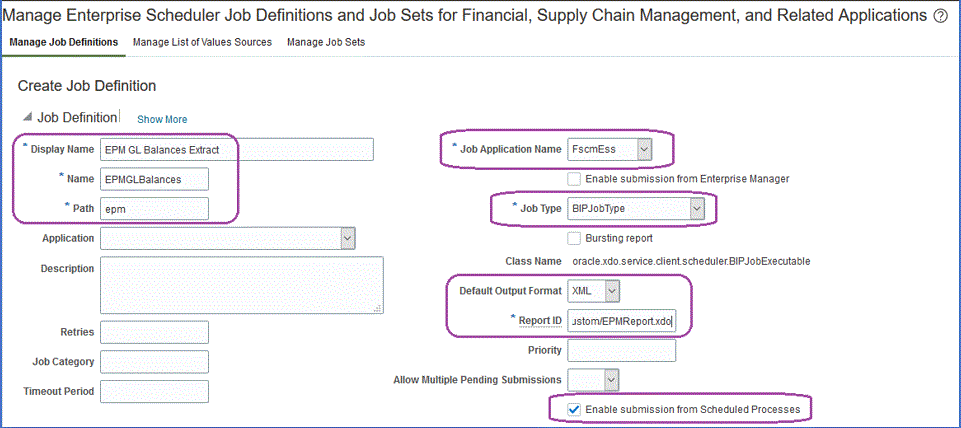The image size is (961, 428).
Task: Expand the Application dropdown list
Action: click(347, 238)
